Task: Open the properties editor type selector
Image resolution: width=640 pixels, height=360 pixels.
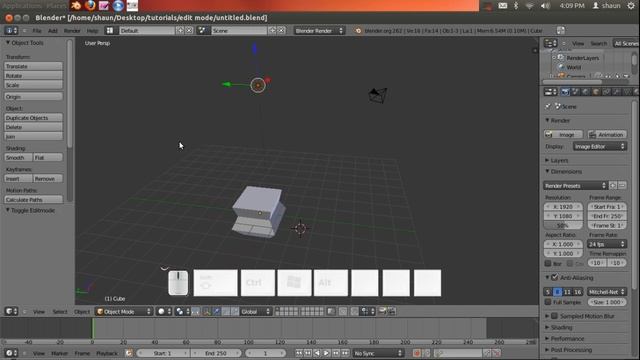Action: pyautogui.click(x=551, y=92)
